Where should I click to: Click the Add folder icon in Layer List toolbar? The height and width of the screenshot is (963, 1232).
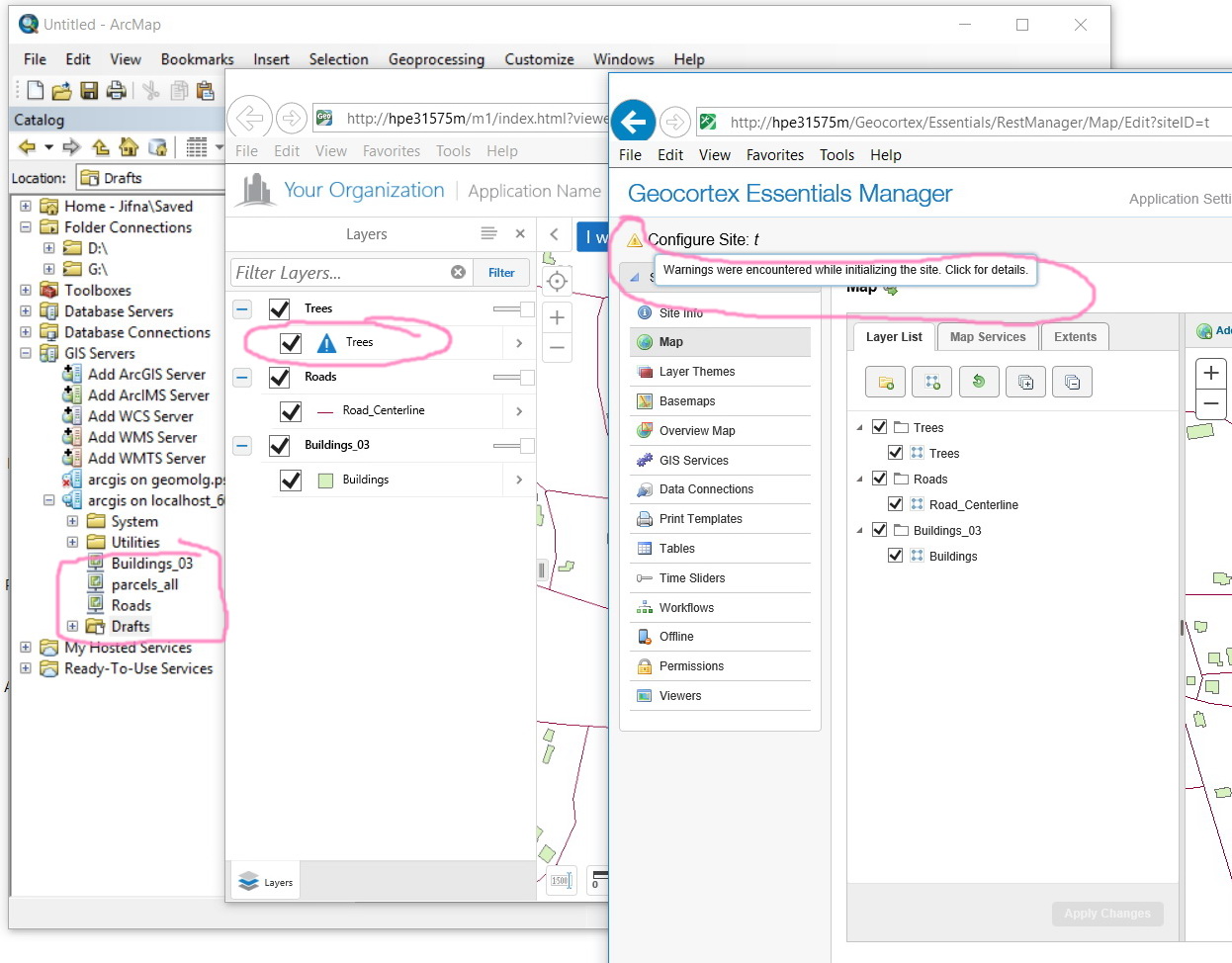pyautogui.click(x=884, y=382)
